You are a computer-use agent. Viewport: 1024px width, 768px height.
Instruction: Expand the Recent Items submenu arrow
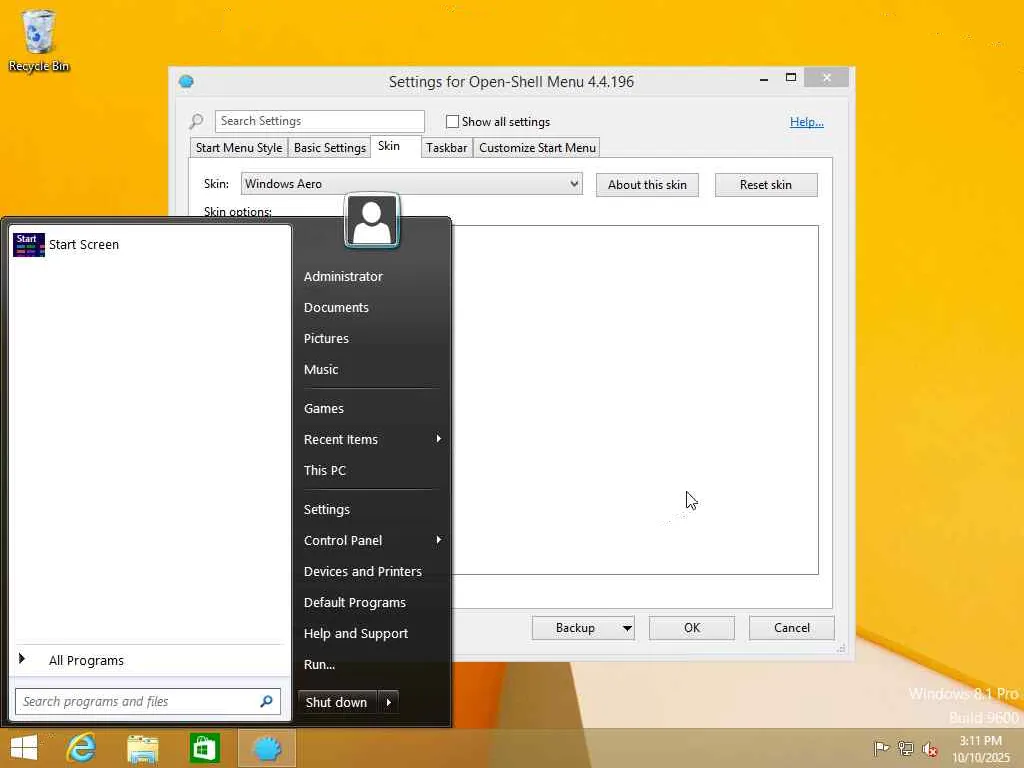coord(439,439)
